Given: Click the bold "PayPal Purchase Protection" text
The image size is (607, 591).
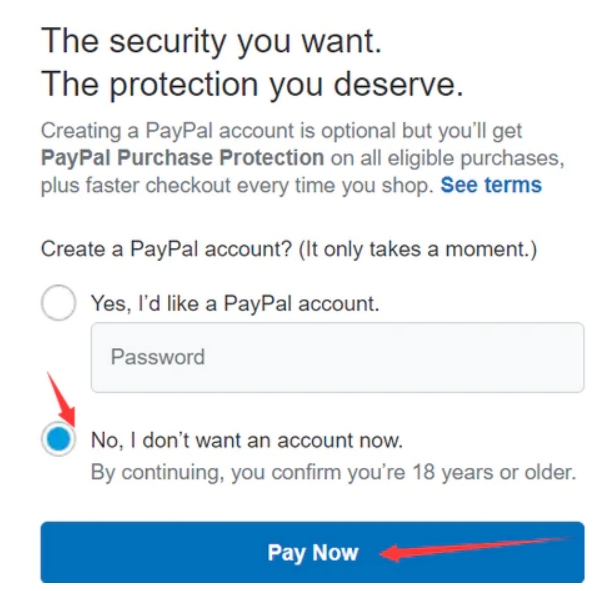Looking at the screenshot, I should pos(182,158).
